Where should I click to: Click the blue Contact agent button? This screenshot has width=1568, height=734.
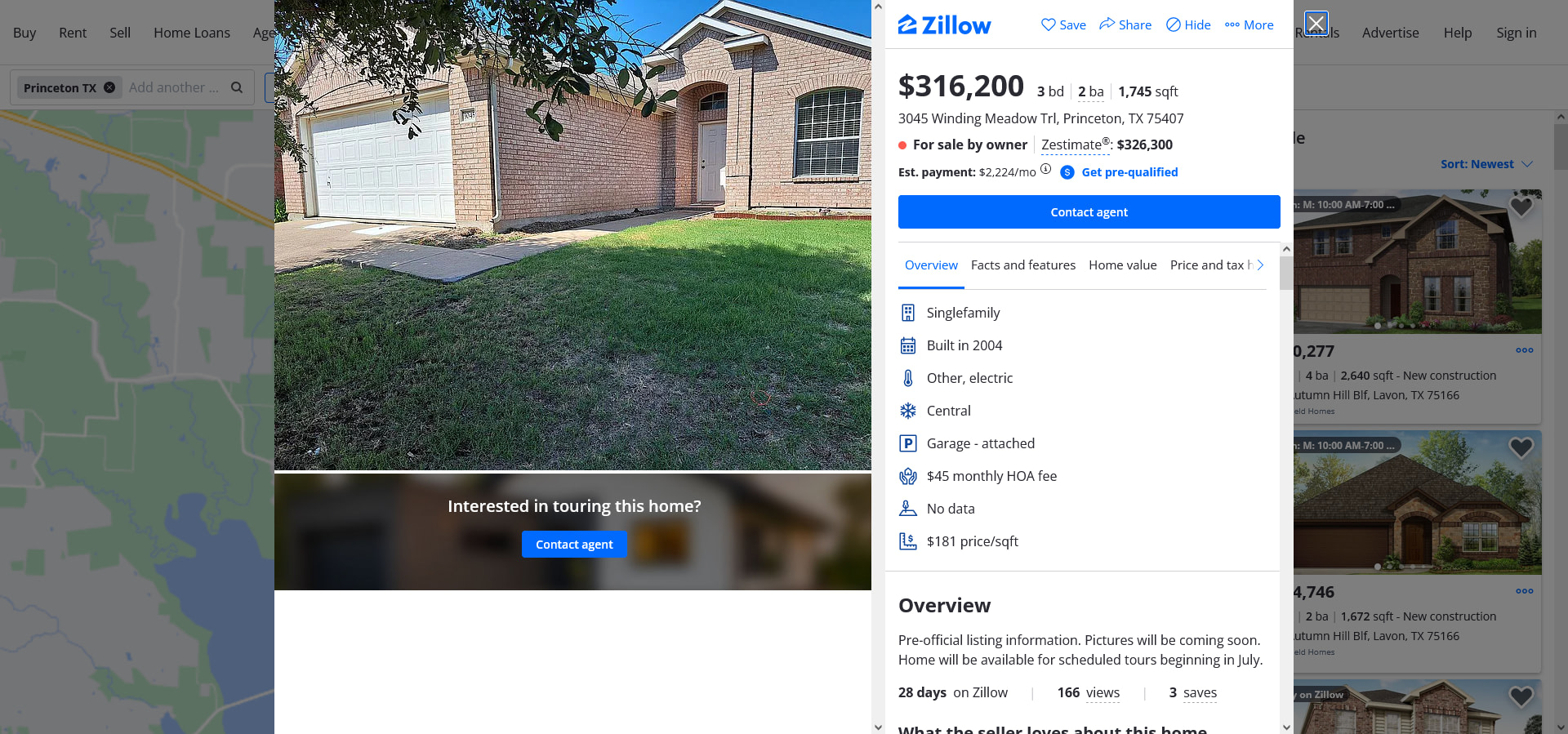[1089, 211]
